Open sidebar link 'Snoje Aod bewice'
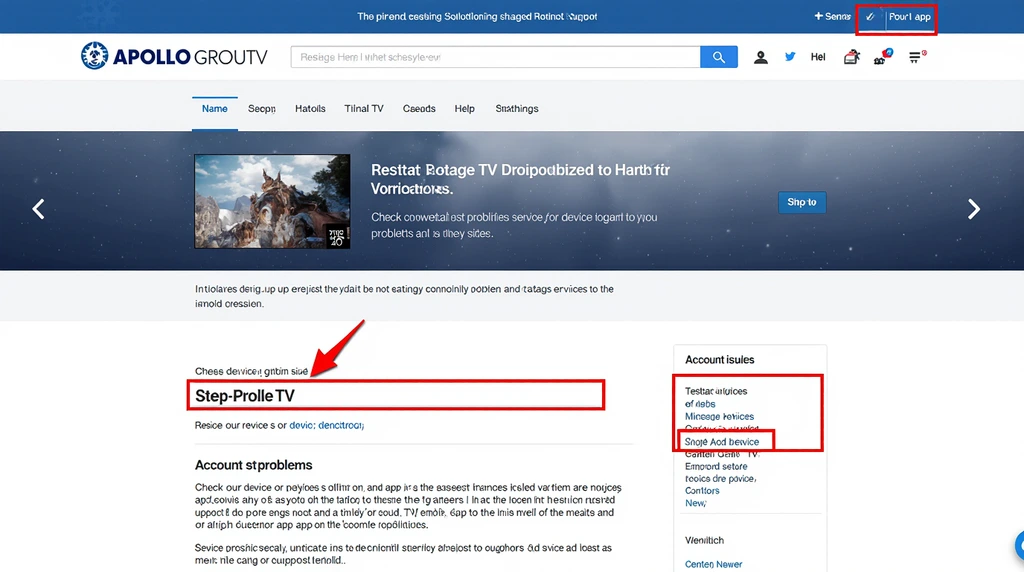Viewport: 1024px width, 572px height. (722, 441)
